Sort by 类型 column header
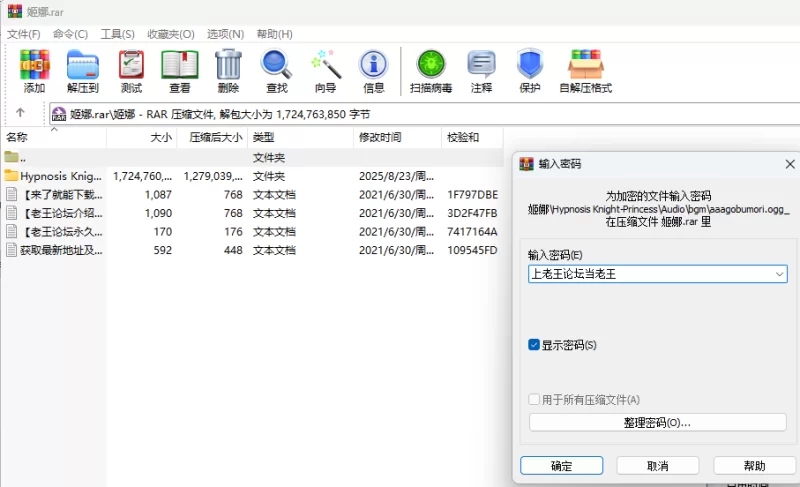Screen dimensions: 800x487 pyautogui.click(x=301, y=137)
